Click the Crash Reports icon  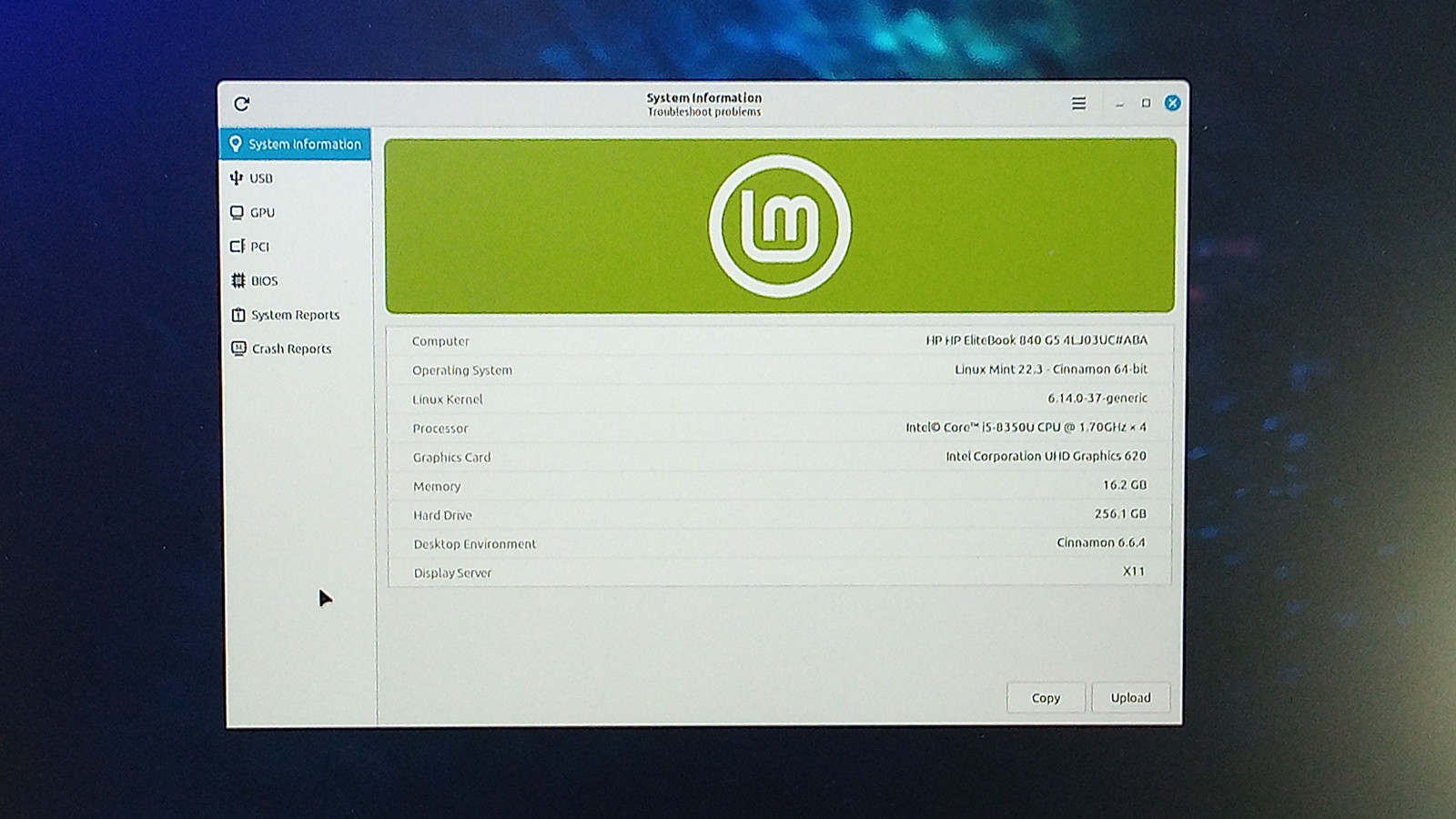click(238, 349)
